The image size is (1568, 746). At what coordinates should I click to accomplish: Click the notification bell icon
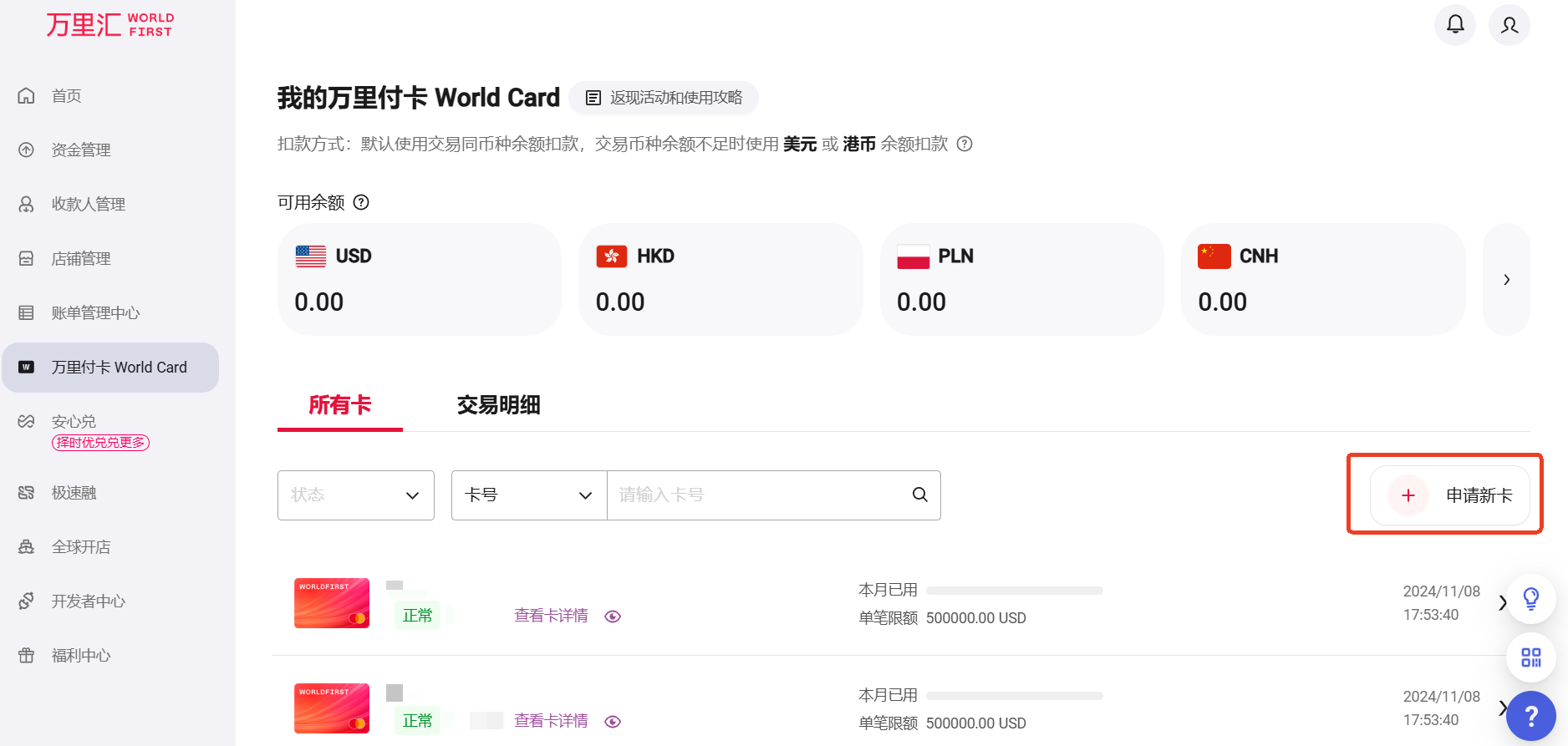(x=1455, y=24)
